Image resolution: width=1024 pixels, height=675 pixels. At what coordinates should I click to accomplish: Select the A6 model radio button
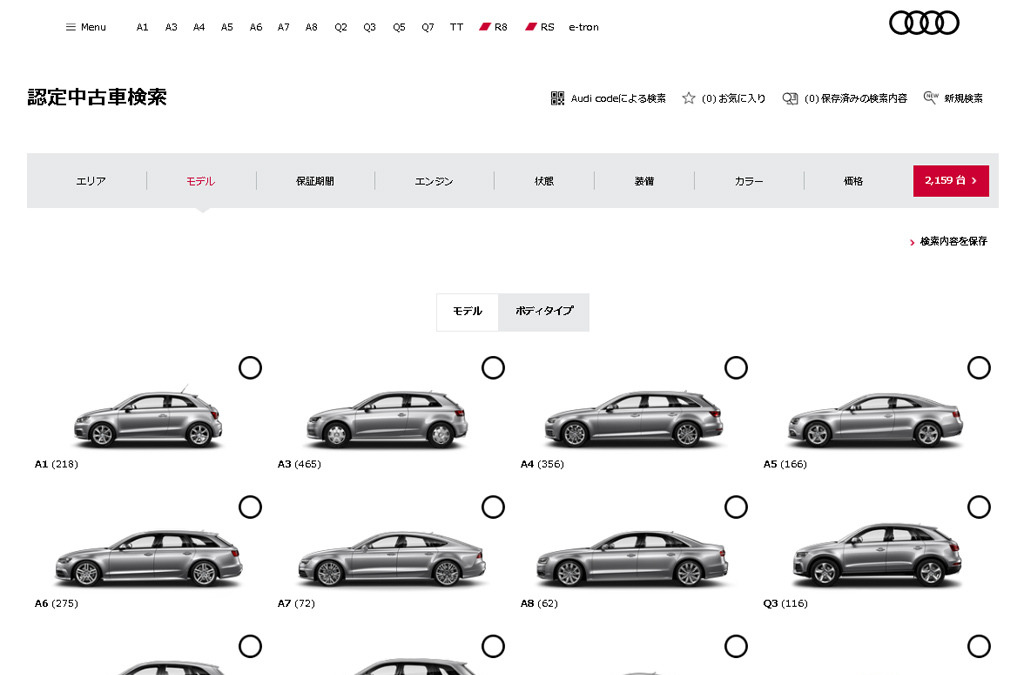(250, 507)
